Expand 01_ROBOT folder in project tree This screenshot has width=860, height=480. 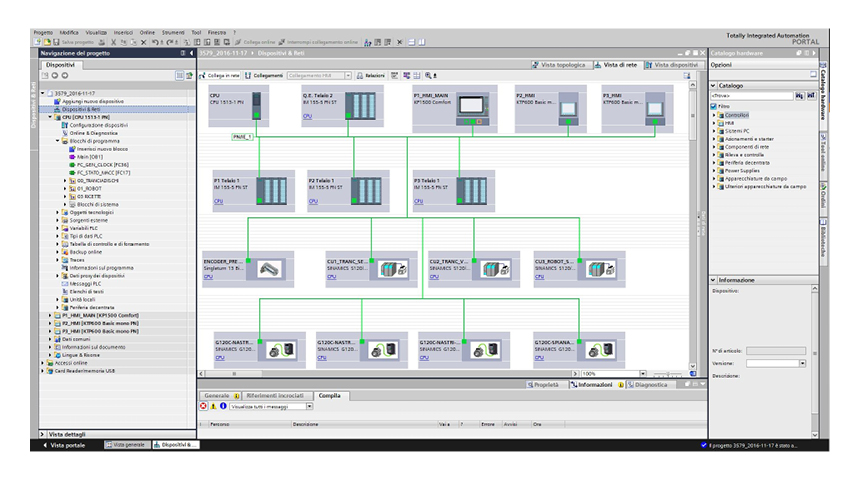click(x=65, y=189)
